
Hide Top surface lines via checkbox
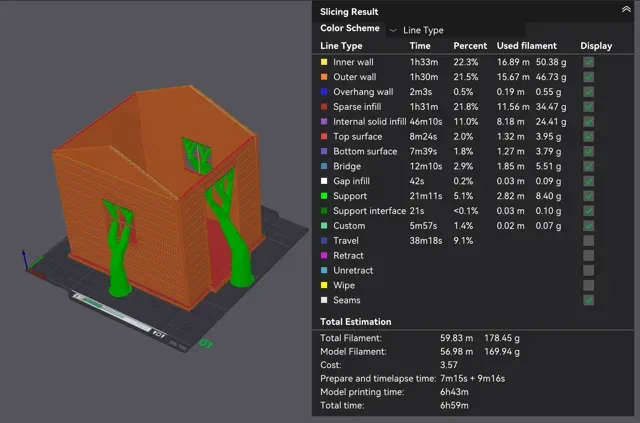tap(588, 136)
